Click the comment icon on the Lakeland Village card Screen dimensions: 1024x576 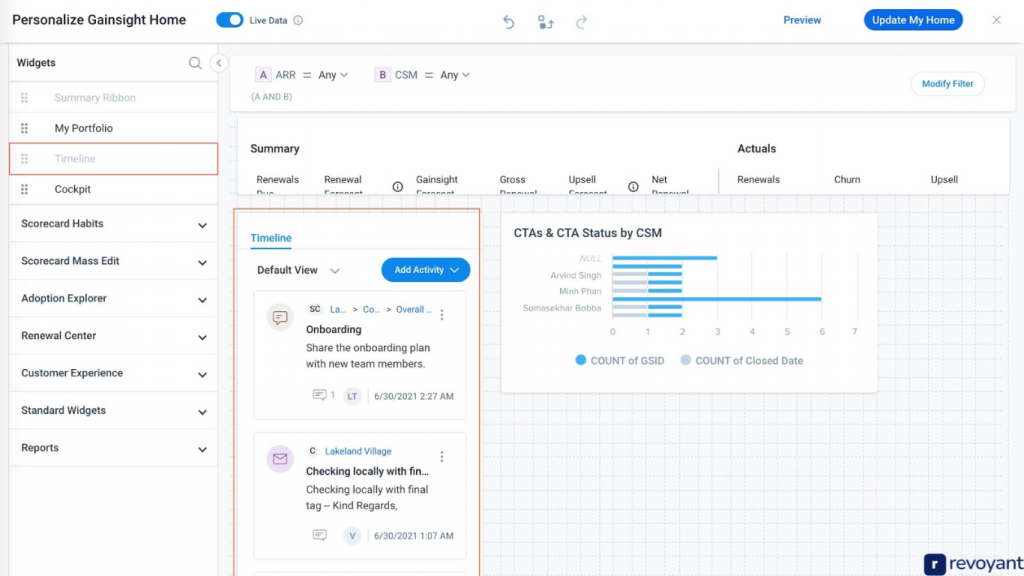319,535
